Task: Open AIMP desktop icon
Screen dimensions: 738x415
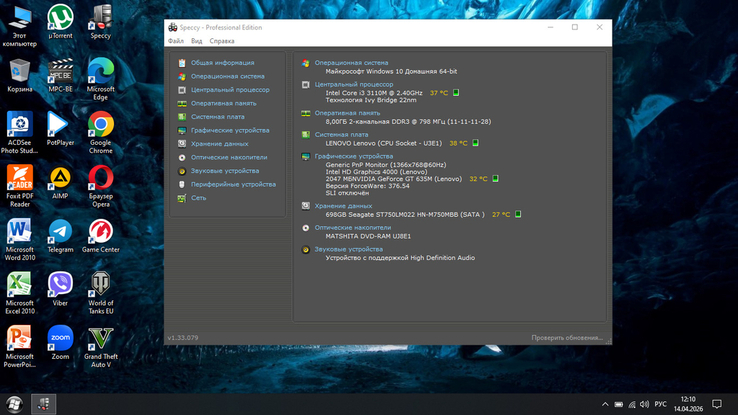Action: [x=60, y=183]
